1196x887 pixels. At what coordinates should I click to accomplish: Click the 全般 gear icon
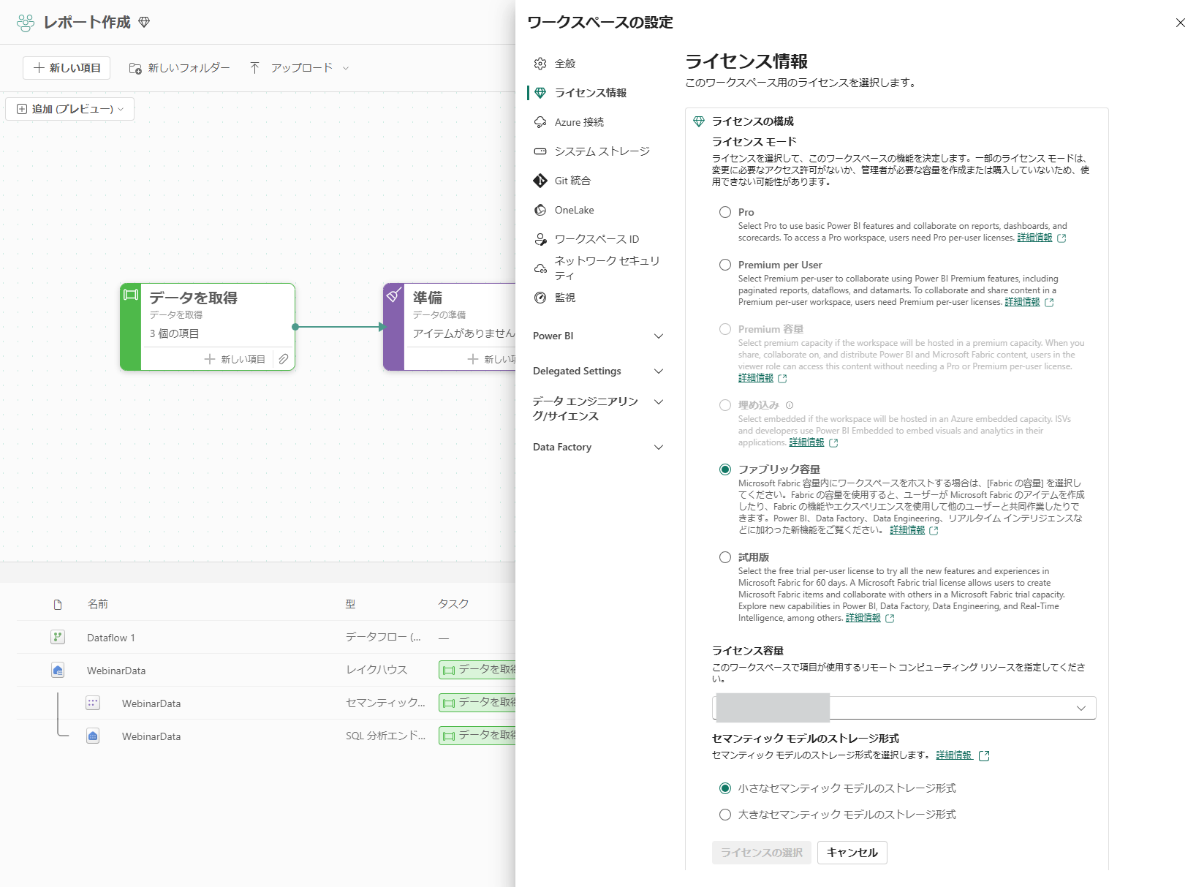point(540,63)
